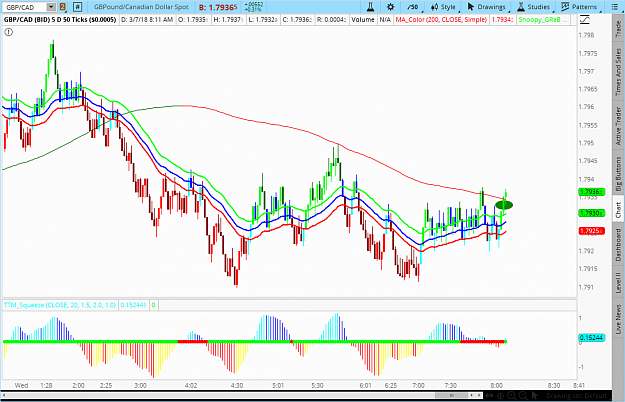
Task: Select the pointer cursor icon in the bottom bar
Action: [x=535, y=395]
